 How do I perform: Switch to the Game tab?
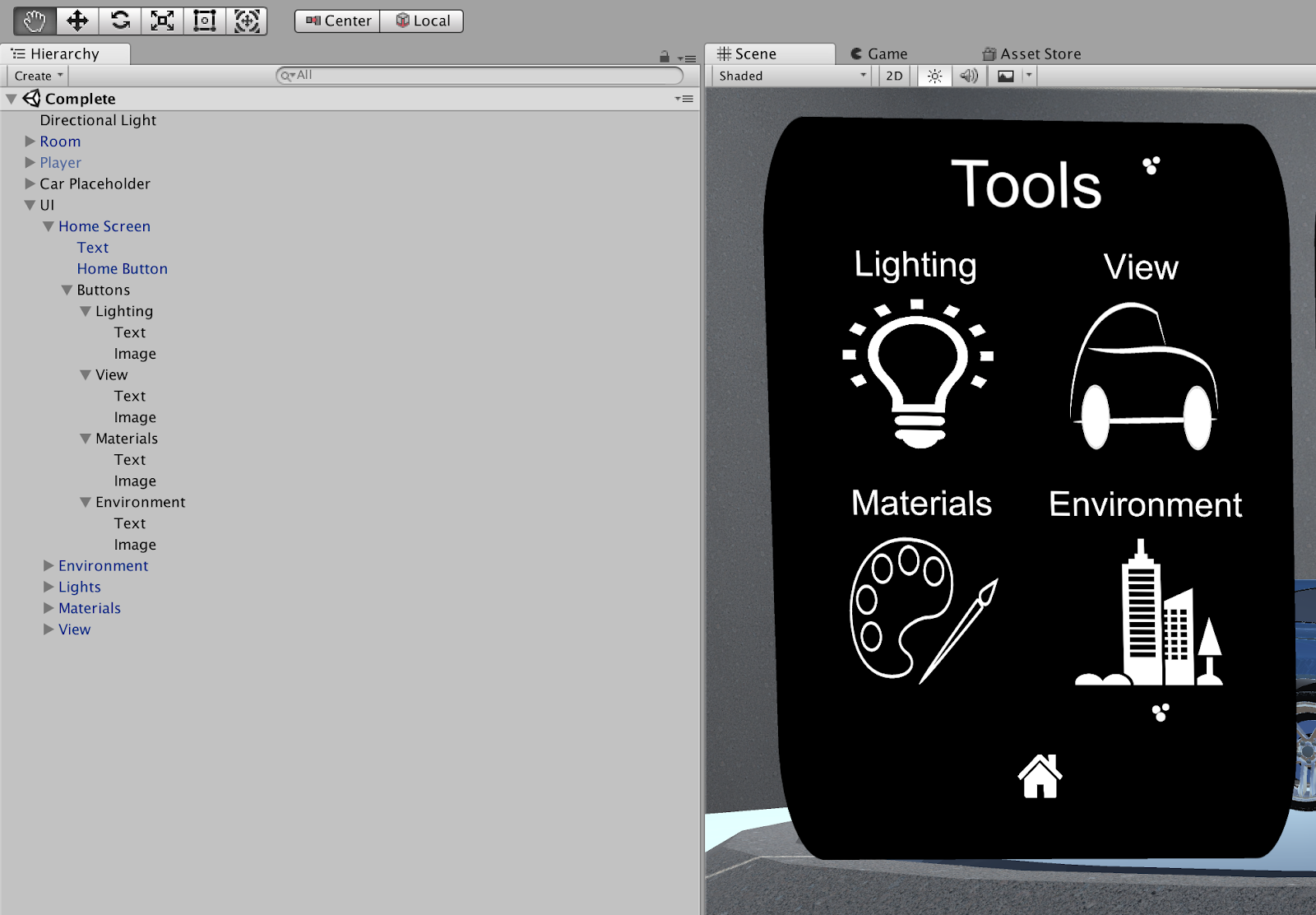pyautogui.click(x=878, y=53)
